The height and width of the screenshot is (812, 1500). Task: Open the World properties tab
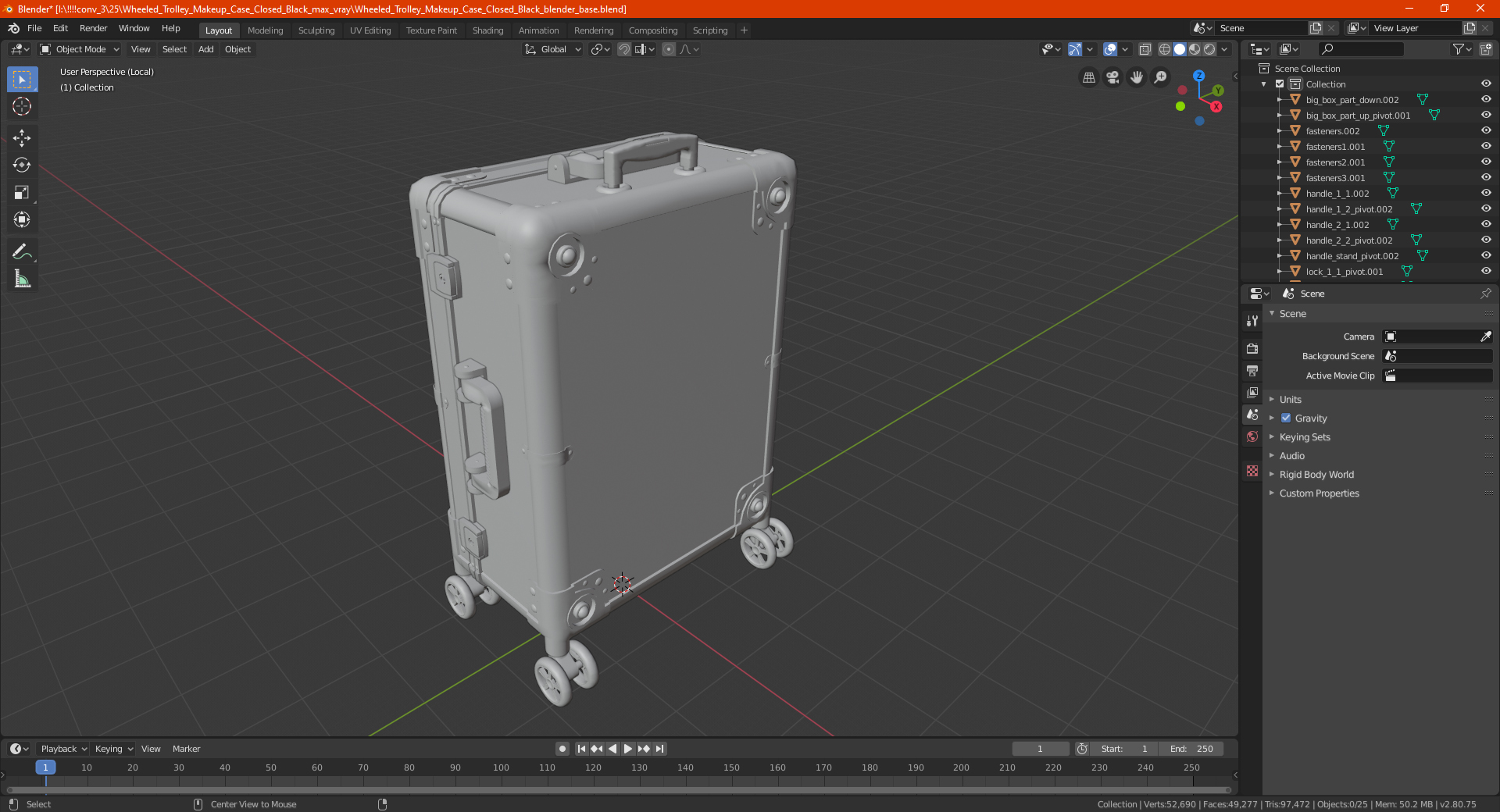(x=1252, y=436)
